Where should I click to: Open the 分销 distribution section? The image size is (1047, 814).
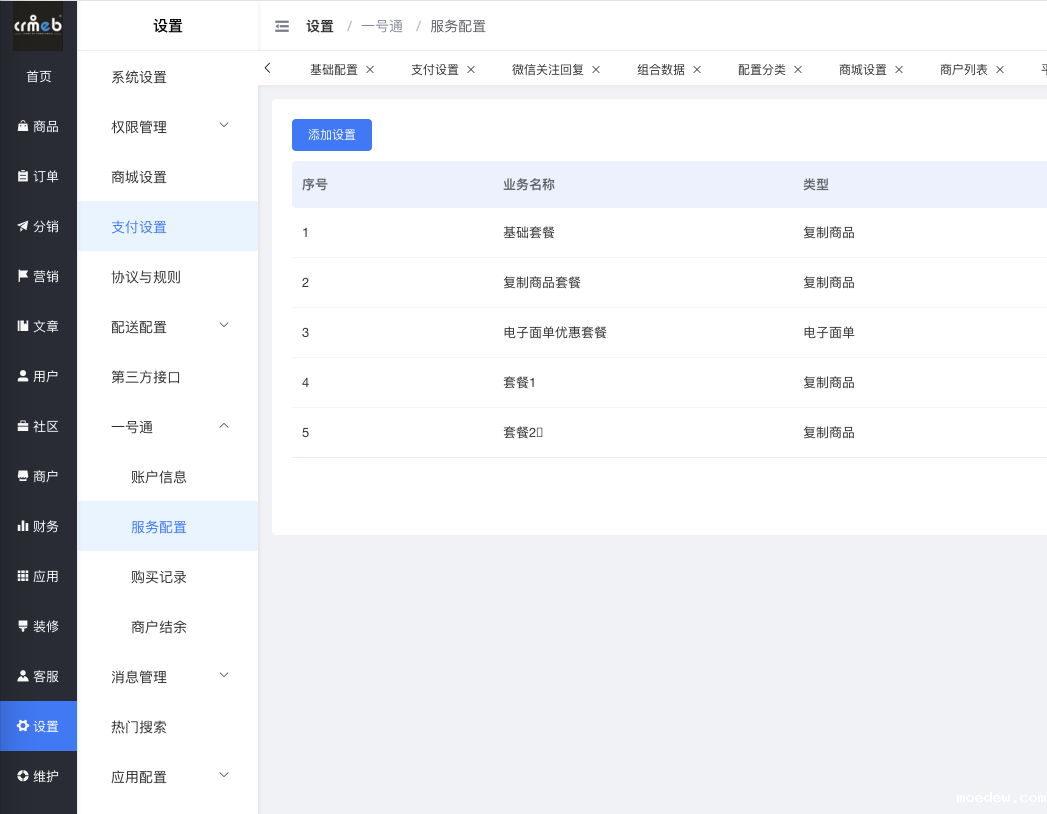38,227
